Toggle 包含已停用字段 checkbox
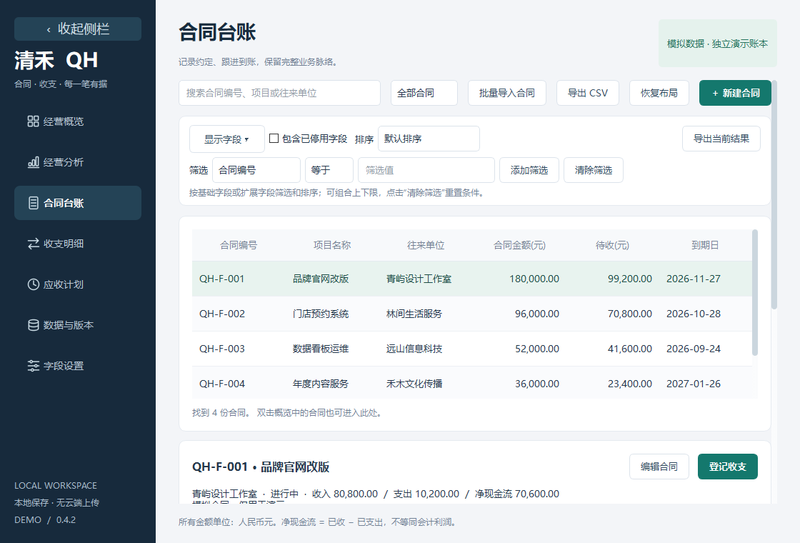The image size is (800, 543). click(274, 138)
